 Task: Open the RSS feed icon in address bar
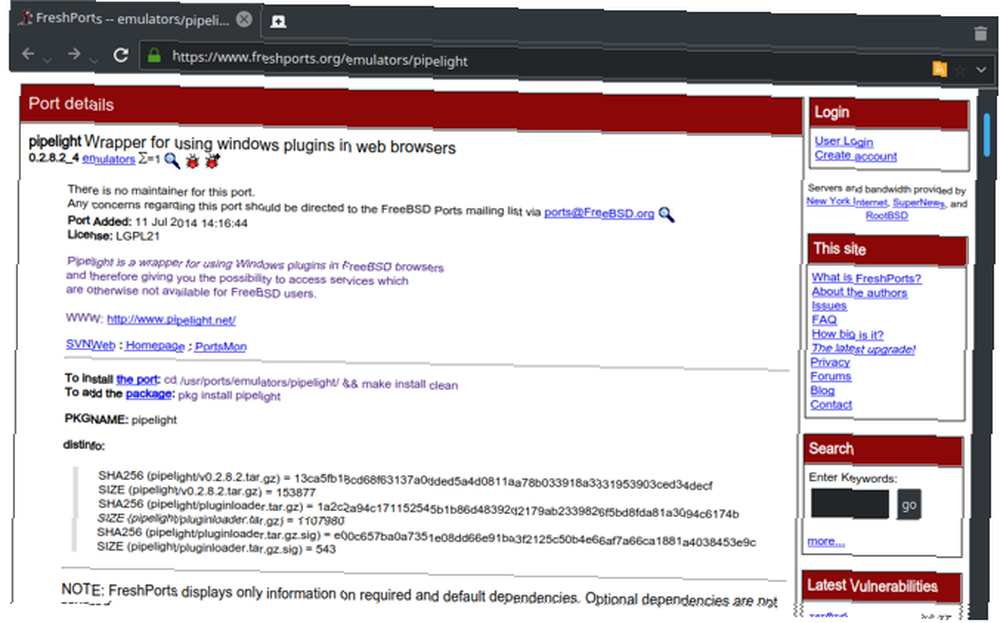point(939,68)
